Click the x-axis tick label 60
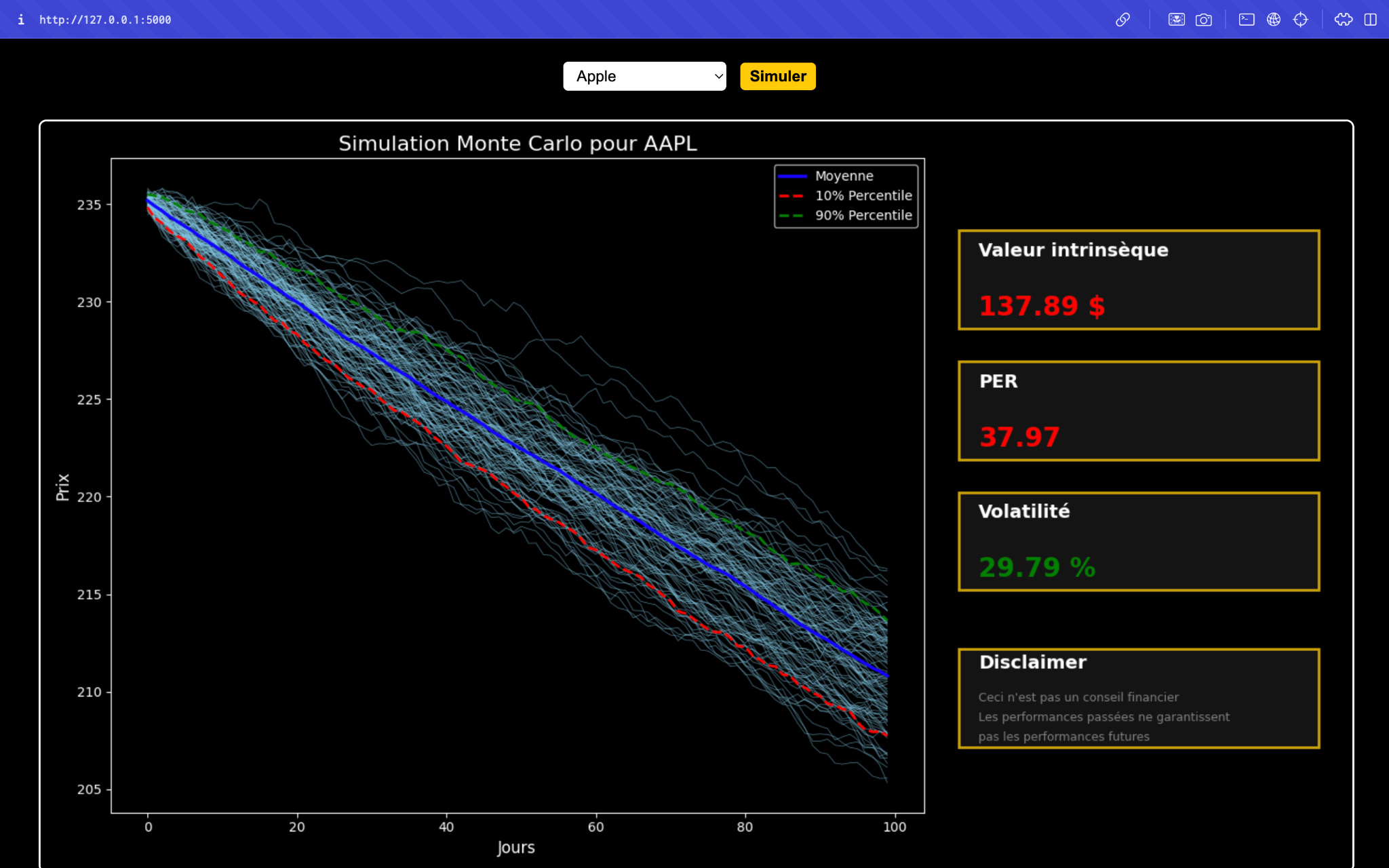Viewport: 1389px width, 868px height. click(x=595, y=827)
